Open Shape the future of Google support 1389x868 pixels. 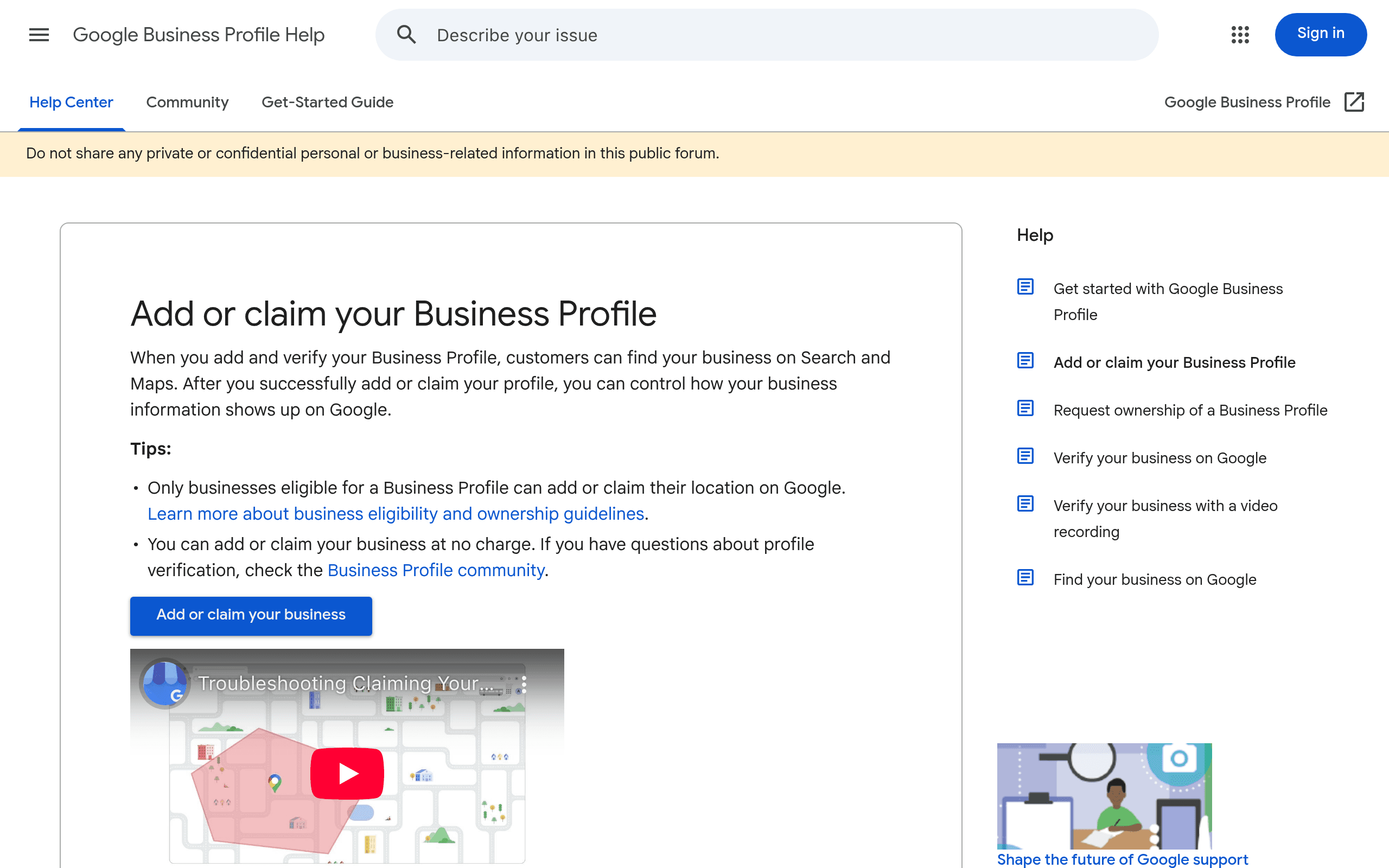tap(1122, 859)
